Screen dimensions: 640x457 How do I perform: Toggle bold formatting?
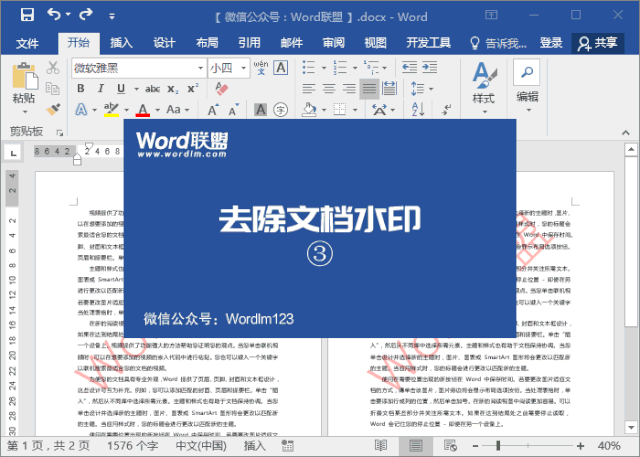pyautogui.click(x=81, y=88)
